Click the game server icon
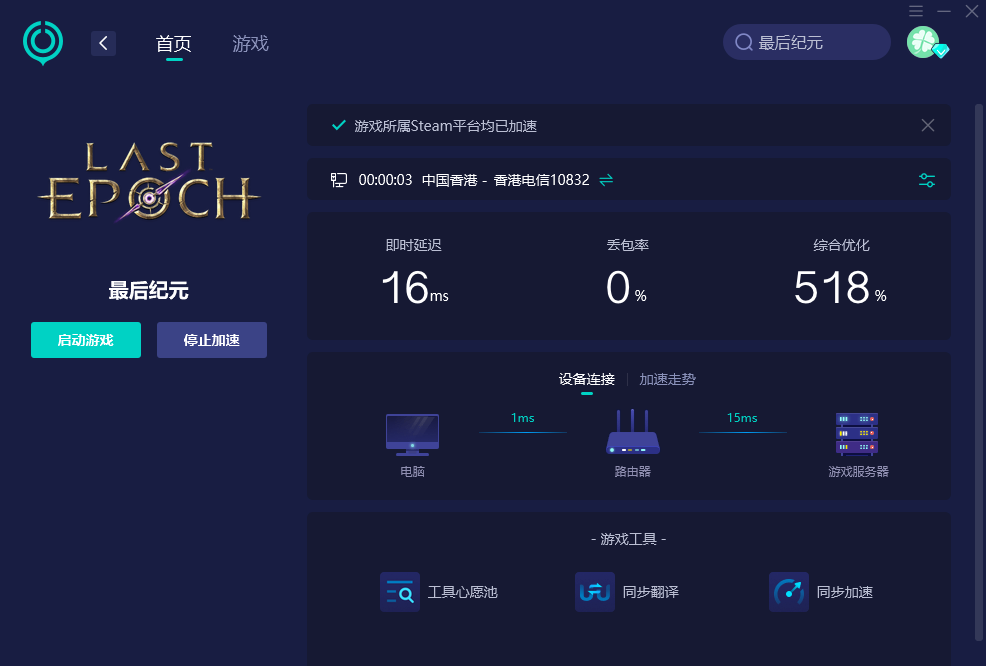This screenshot has height=666, width=986. [857, 434]
